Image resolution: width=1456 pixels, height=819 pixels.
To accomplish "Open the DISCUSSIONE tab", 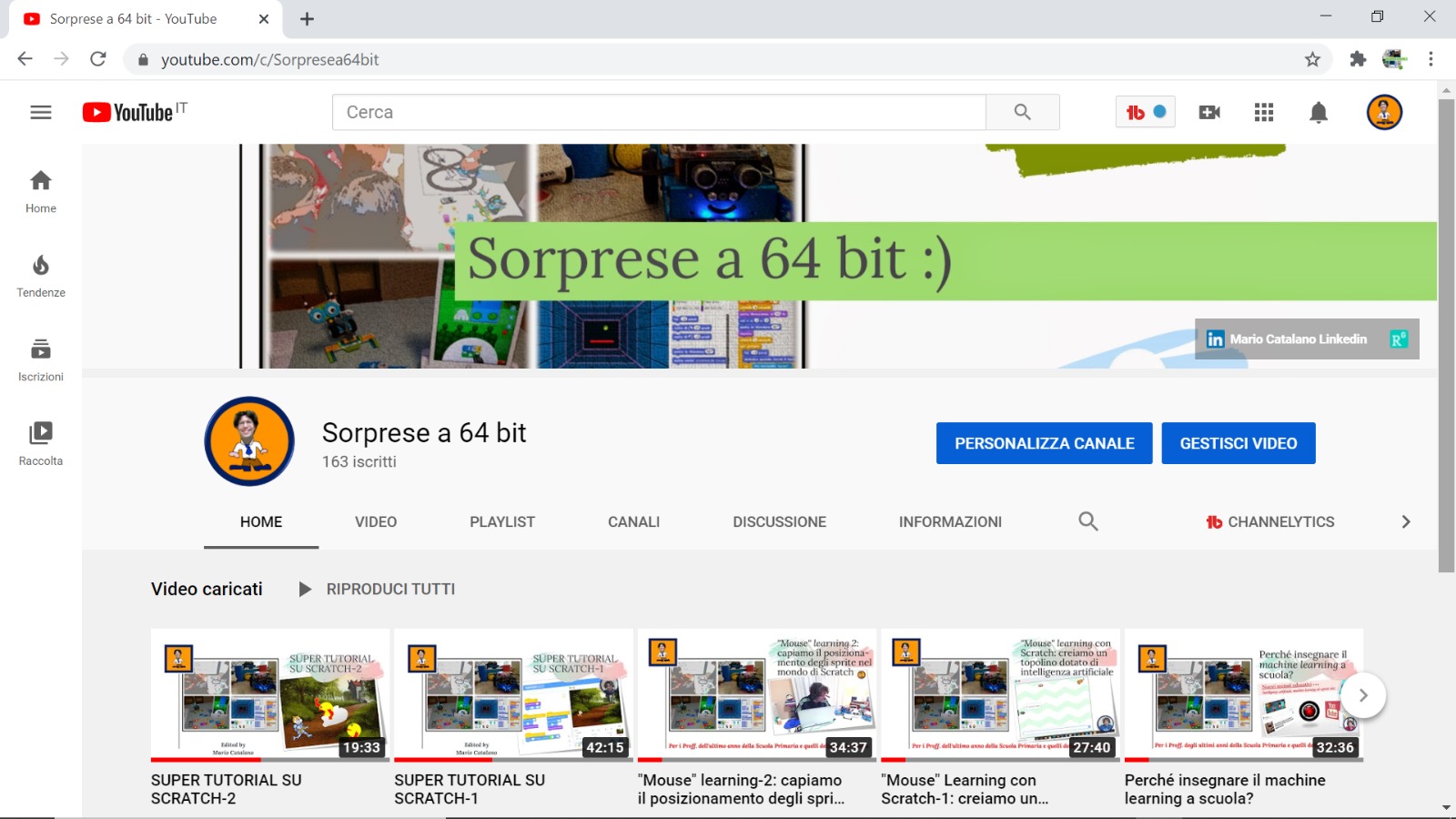I will coord(780,521).
